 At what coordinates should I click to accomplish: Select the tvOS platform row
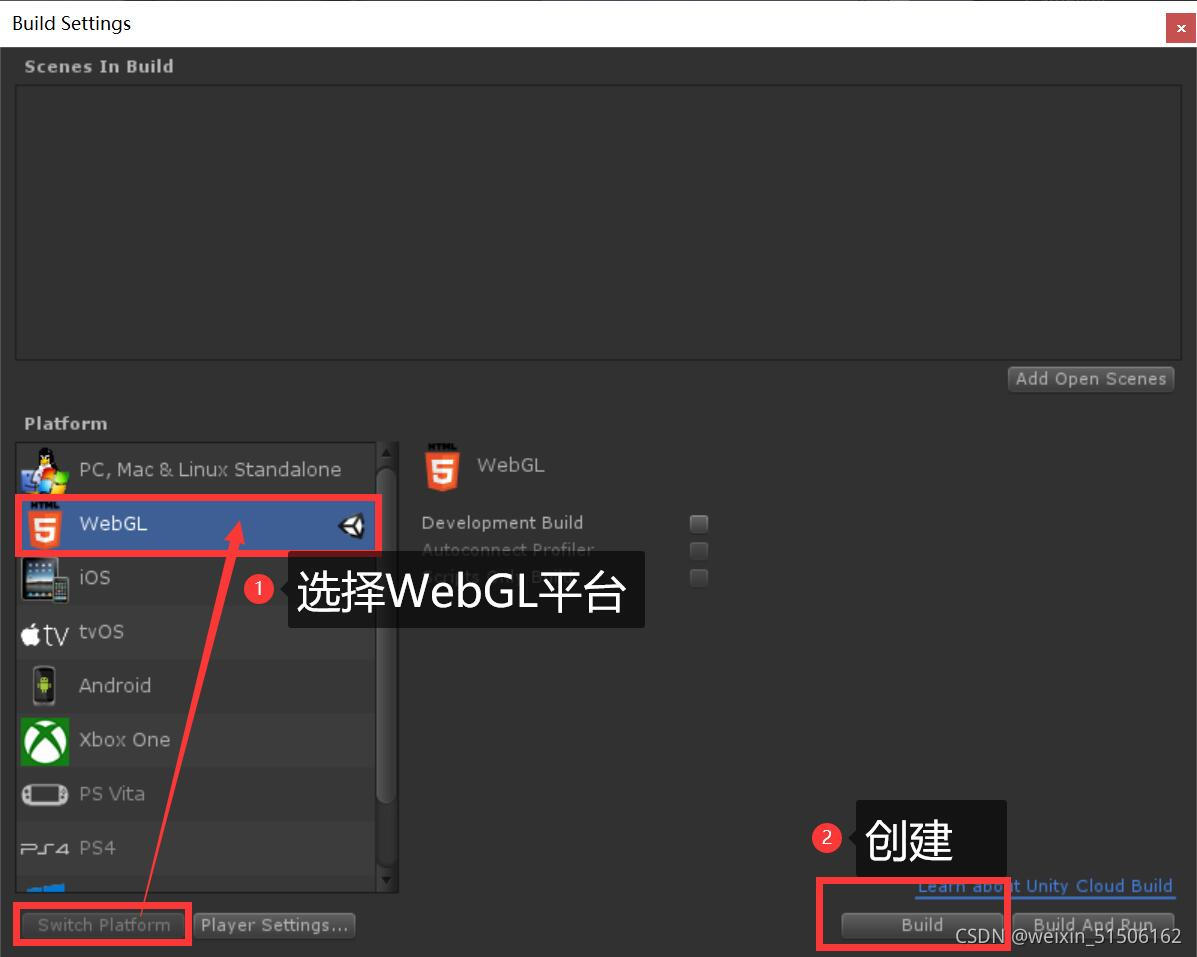[197, 633]
